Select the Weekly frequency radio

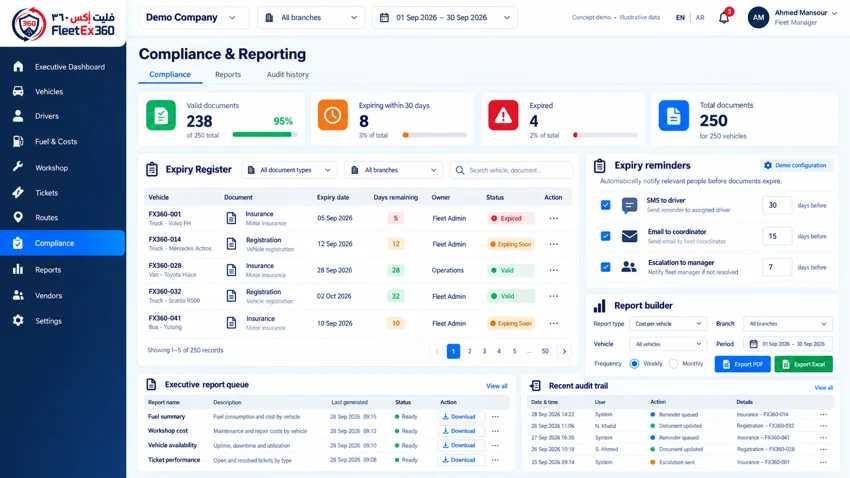pyautogui.click(x=634, y=364)
